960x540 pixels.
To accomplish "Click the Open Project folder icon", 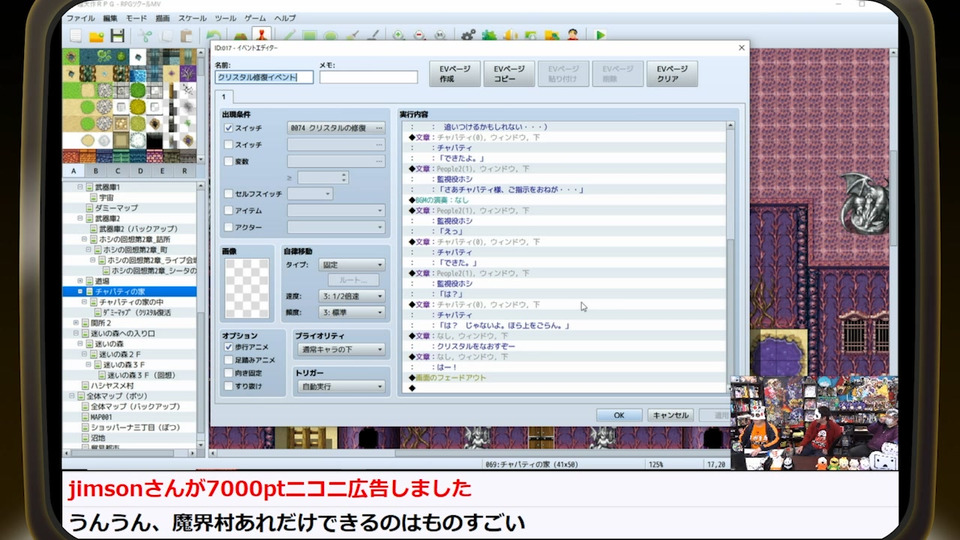I will [x=96, y=36].
